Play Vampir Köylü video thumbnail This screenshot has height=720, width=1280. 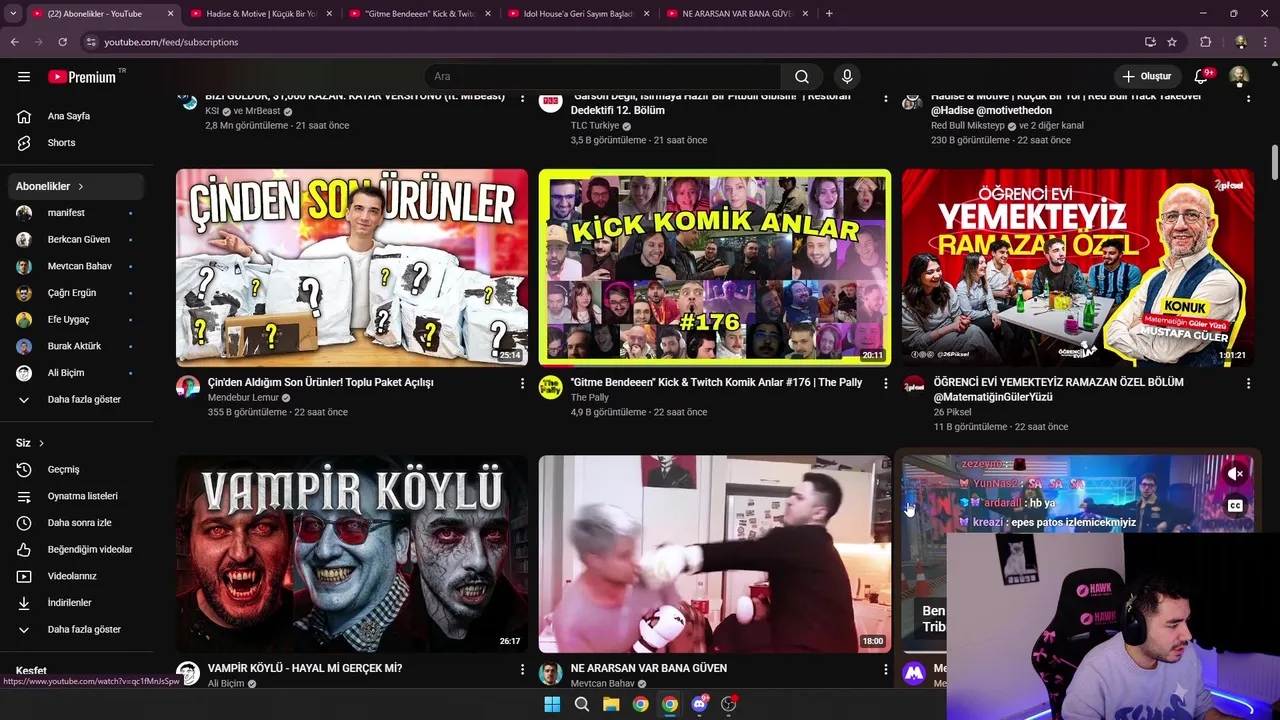352,554
